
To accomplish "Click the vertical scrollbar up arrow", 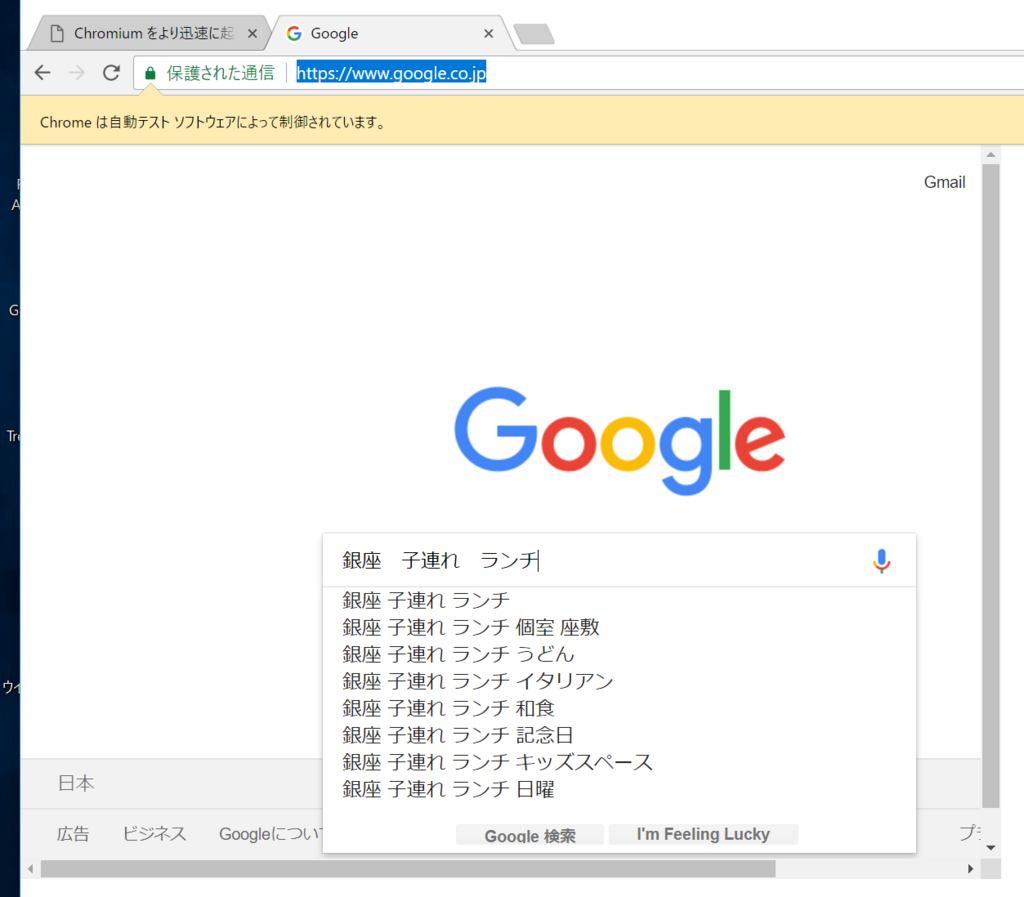I will (x=991, y=155).
